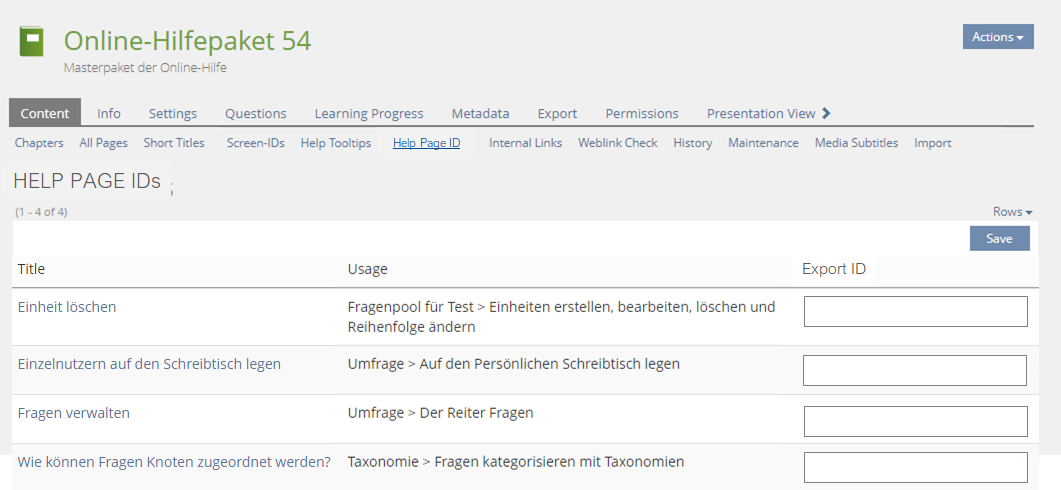Click Export ID field for Einheit löschen
The height and width of the screenshot is (490, 1061).
(x=915, y=311)
